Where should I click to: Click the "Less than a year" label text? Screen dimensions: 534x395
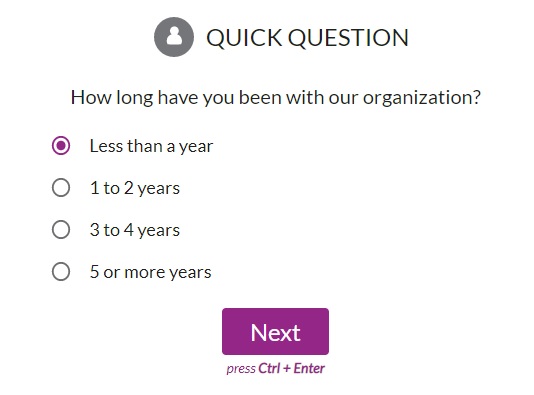coord(151,146)
